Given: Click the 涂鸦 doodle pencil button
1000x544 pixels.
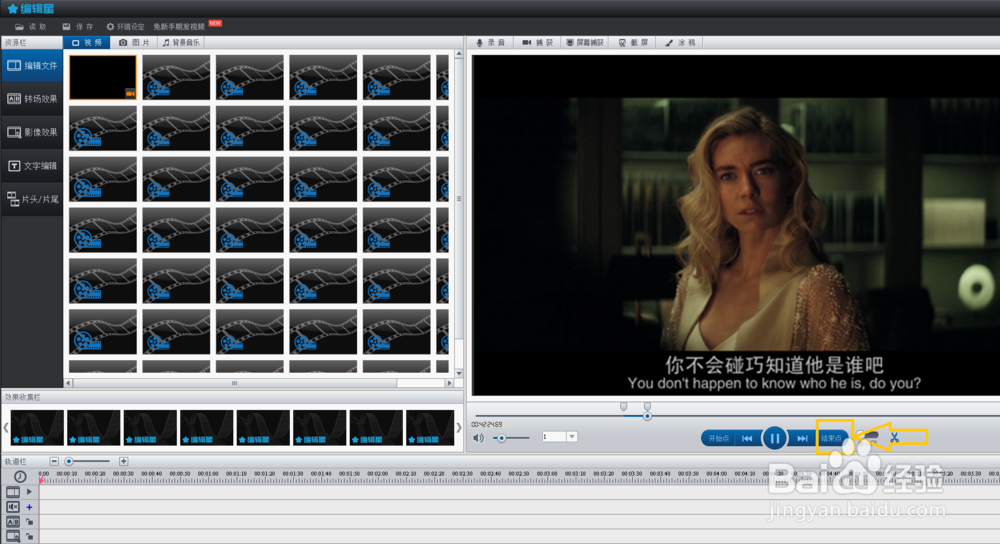Looking at the screenshot, I should click(680, 43).
